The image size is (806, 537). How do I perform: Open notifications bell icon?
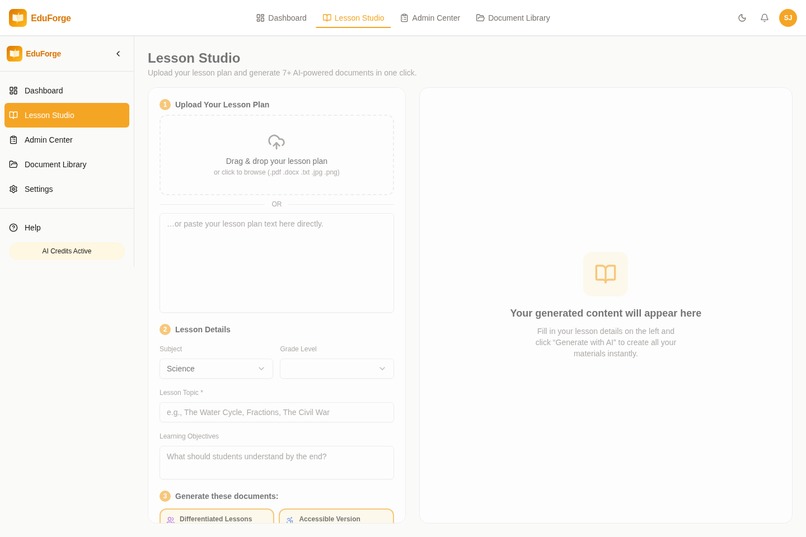point(764,18)
